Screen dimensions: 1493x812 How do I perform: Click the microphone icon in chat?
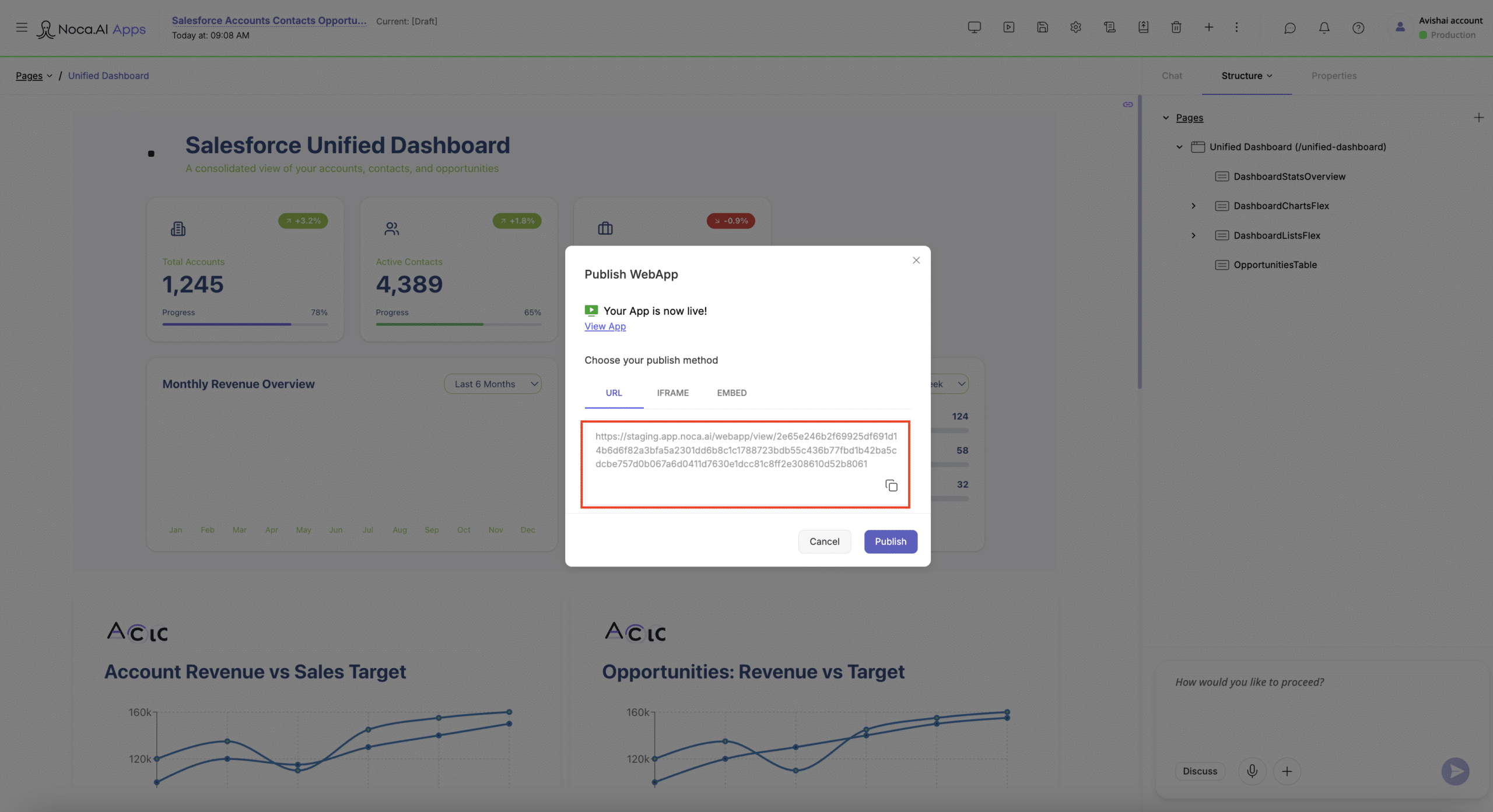(x=1252, y=771)
